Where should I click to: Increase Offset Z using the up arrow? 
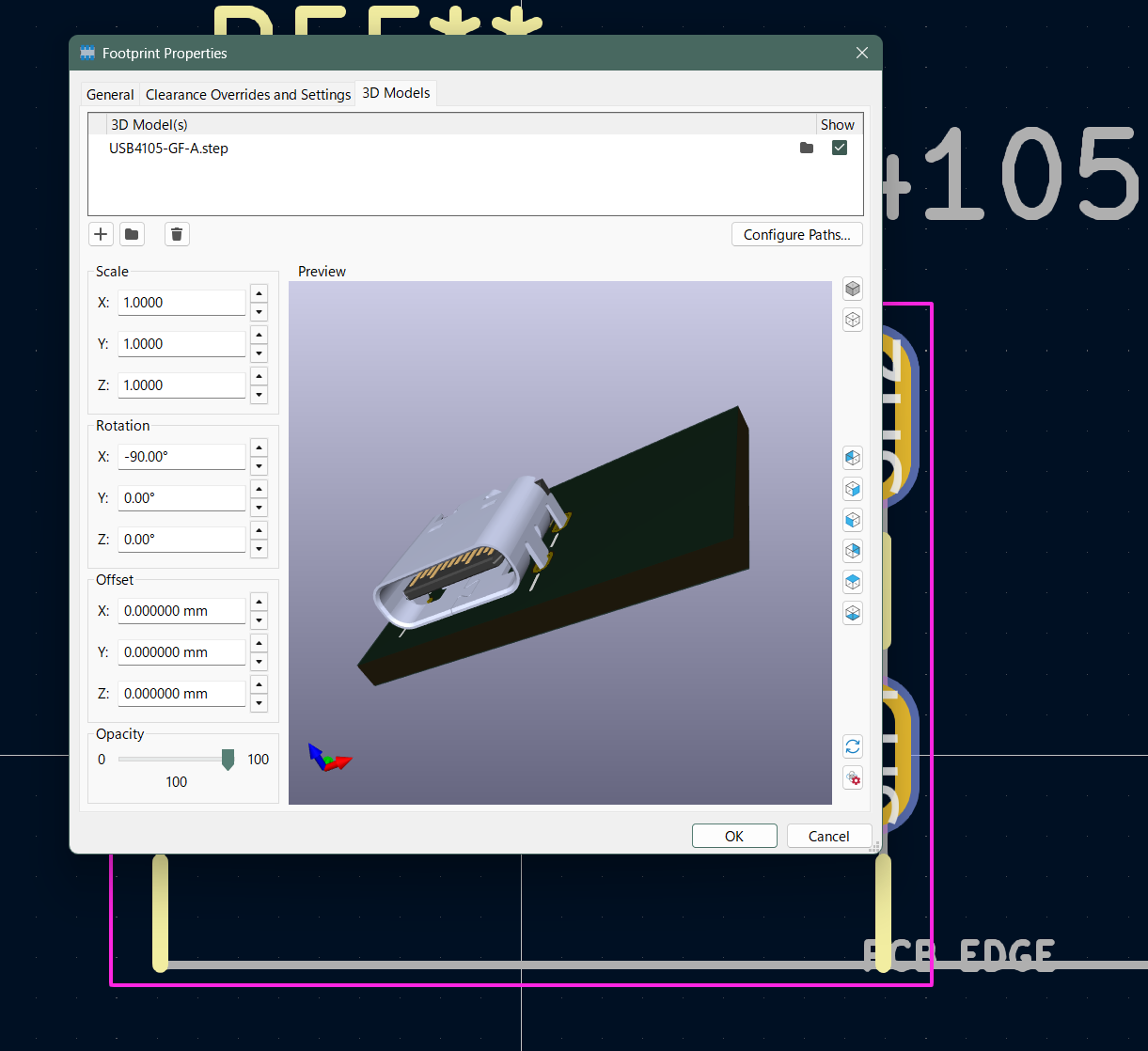[x=259, y=684]
